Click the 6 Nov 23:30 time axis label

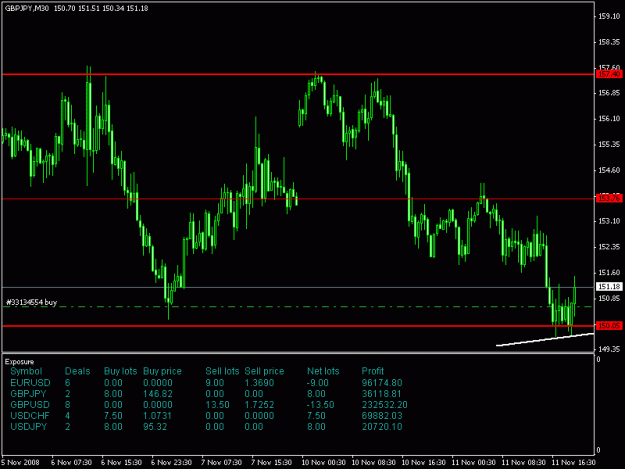[x=171, y=462]
